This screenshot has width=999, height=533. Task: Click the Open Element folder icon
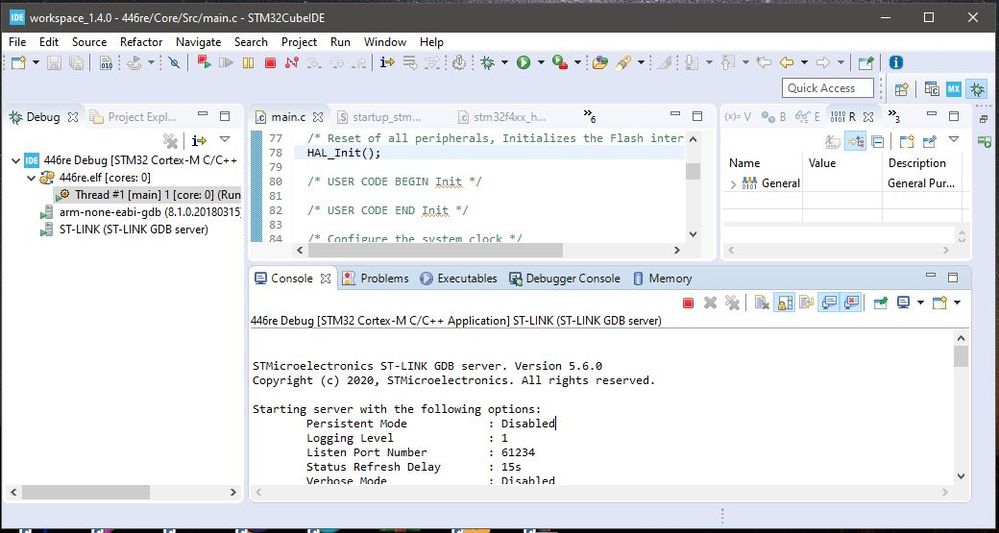[600, 62]
